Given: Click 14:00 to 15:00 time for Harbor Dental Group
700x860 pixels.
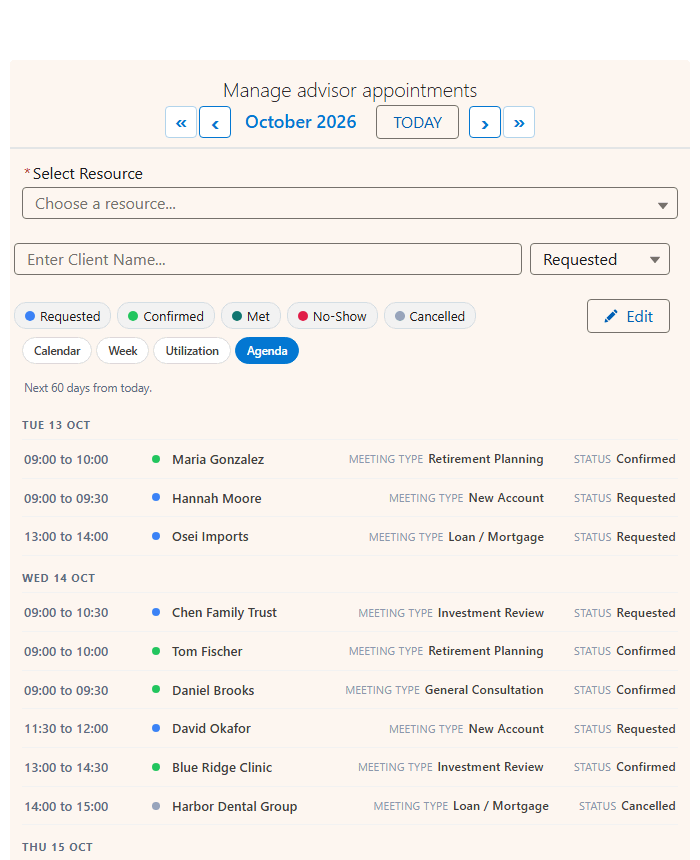Looking at the screenshot, I should coord(66,806).
